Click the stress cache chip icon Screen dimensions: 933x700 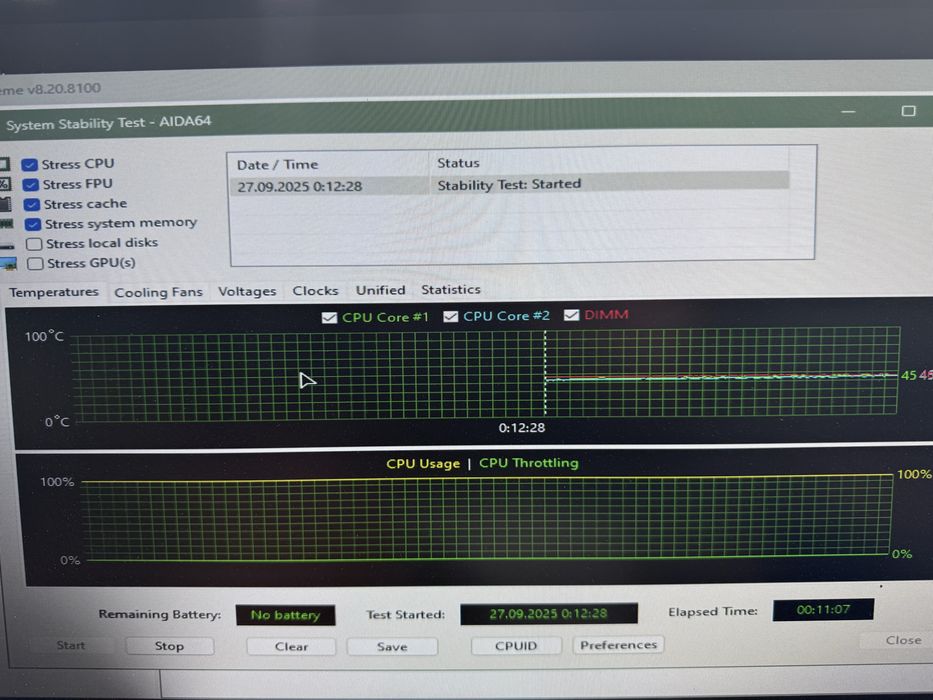coord(5,205)
